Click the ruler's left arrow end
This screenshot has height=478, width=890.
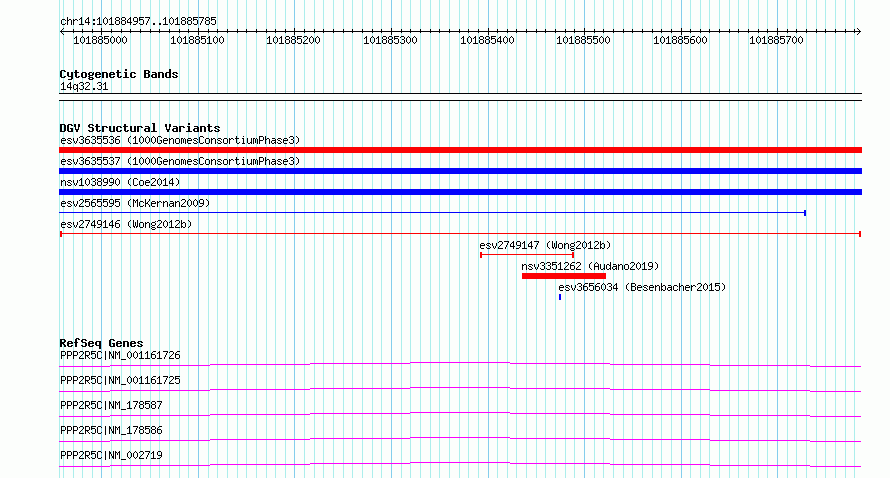tap(62, 32)
